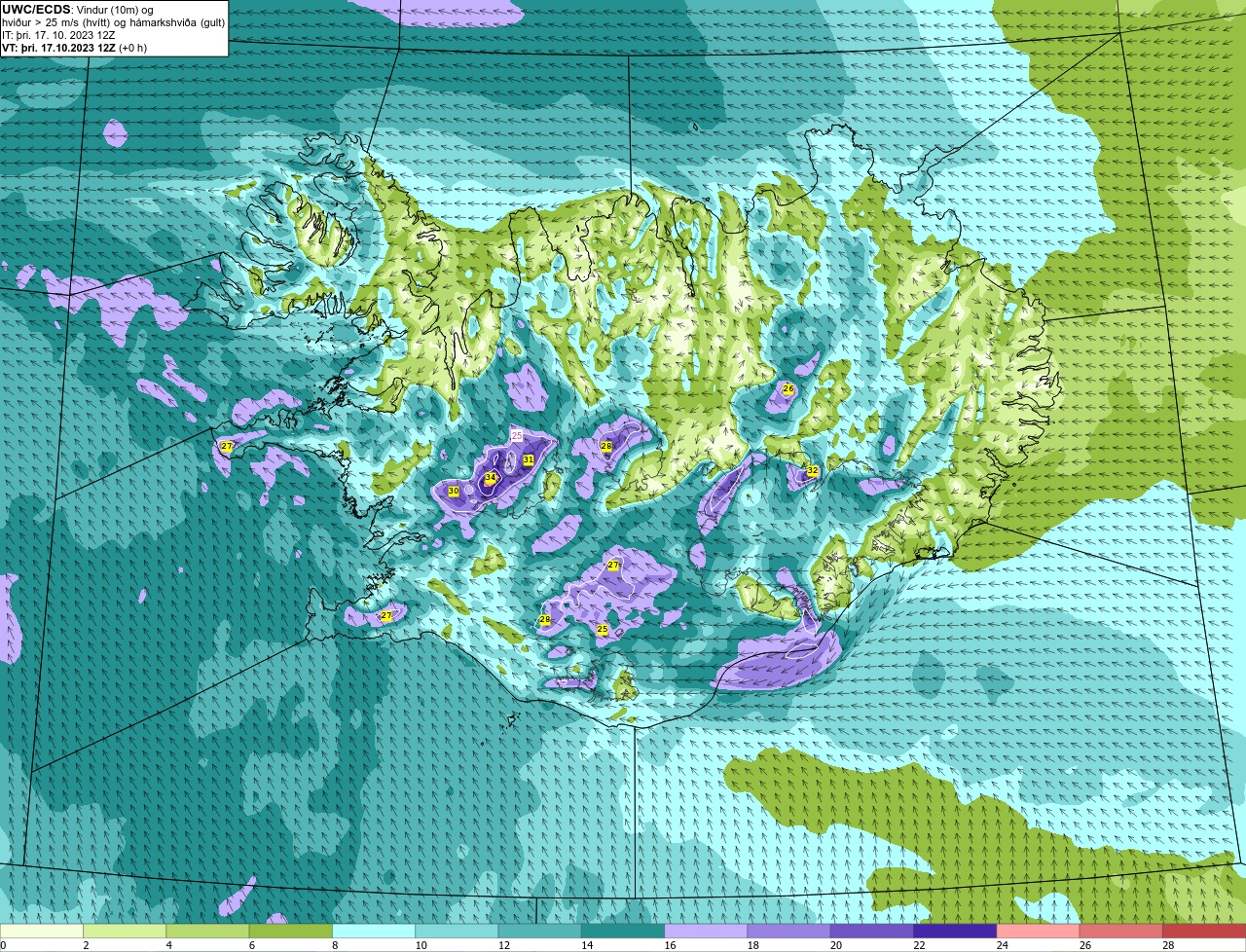Click the legend scale number 4
The height and width of the screenshot is (952, 1246).
click(x=168, y=945)
